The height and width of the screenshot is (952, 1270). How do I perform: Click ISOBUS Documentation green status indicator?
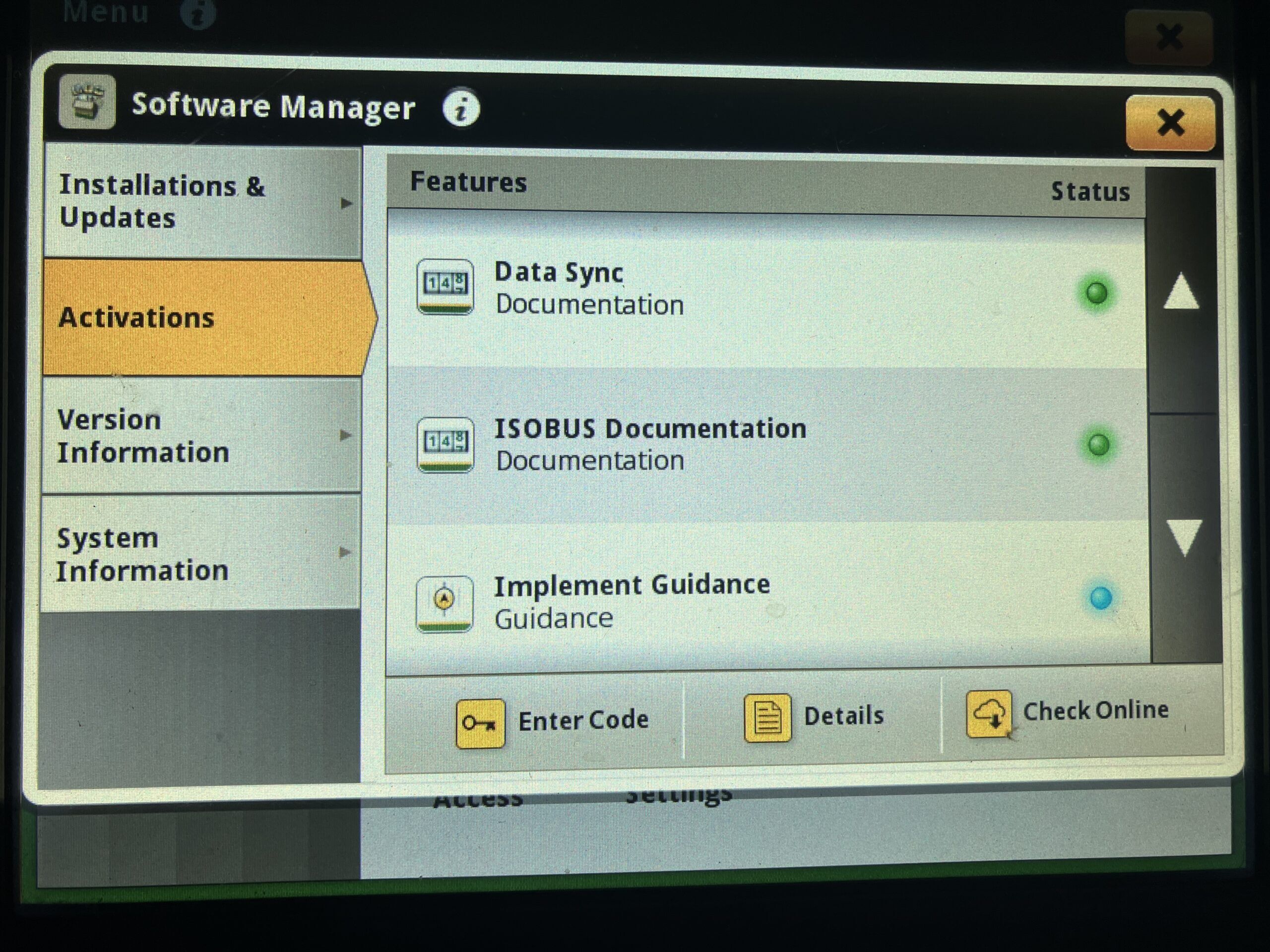point(1098,445)
